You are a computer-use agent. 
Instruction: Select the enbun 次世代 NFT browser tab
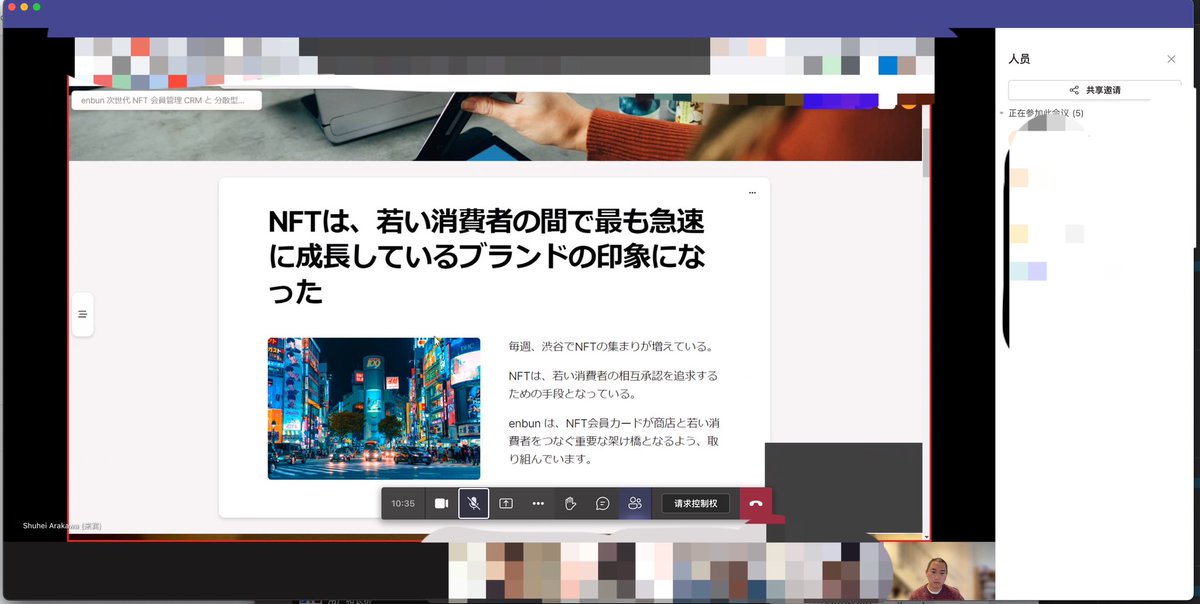click(166, 100)
